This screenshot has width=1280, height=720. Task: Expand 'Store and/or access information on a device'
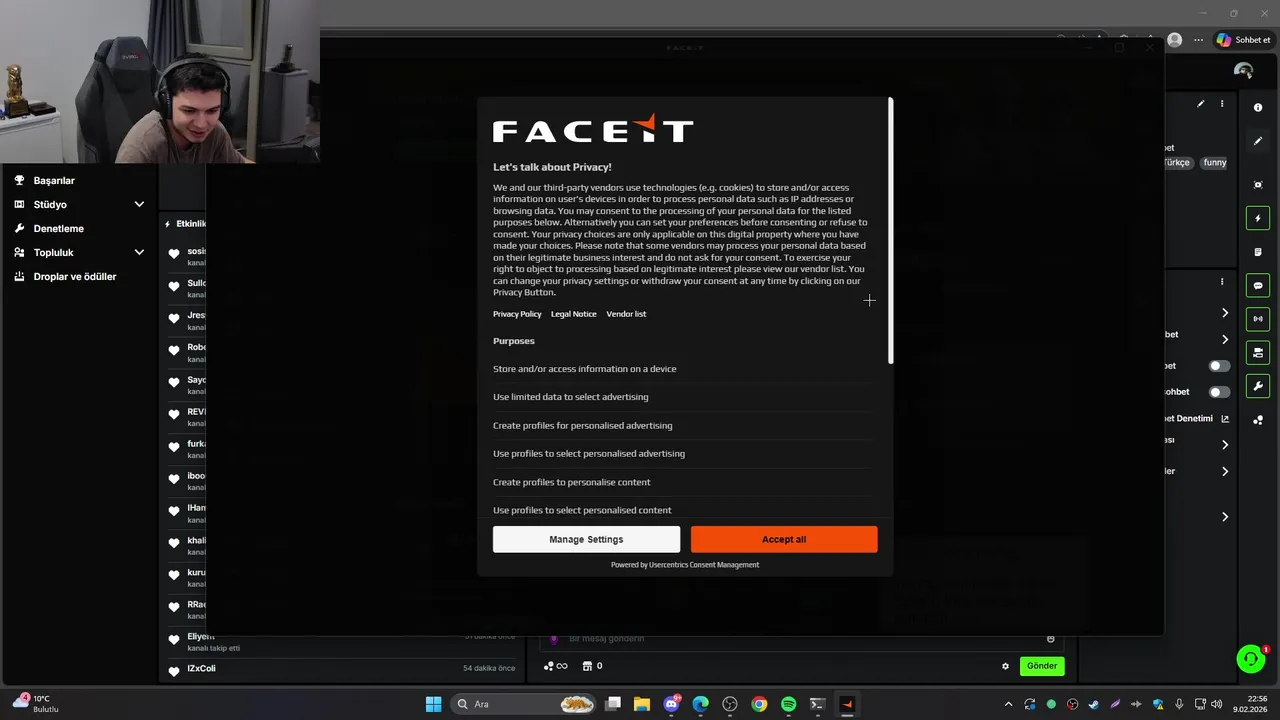coord(682,369)
